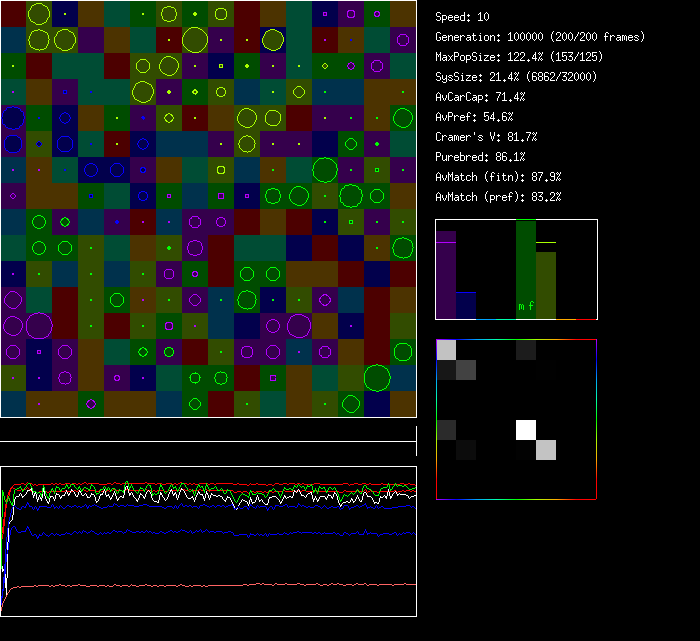Click the olive bar in the bar chart
This screenshot has width=700, height=641.
pos(546,283)
